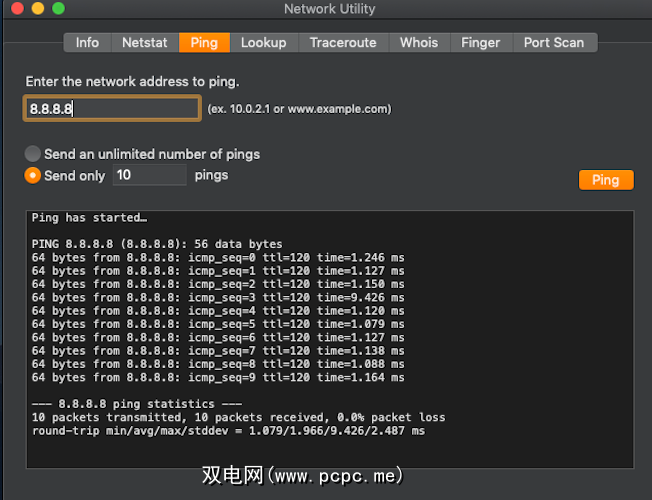Click the round-trip min/avg/max/stddev result line
Screen dimensions: 652x500
pyautogui.click(x=228, y=431)
